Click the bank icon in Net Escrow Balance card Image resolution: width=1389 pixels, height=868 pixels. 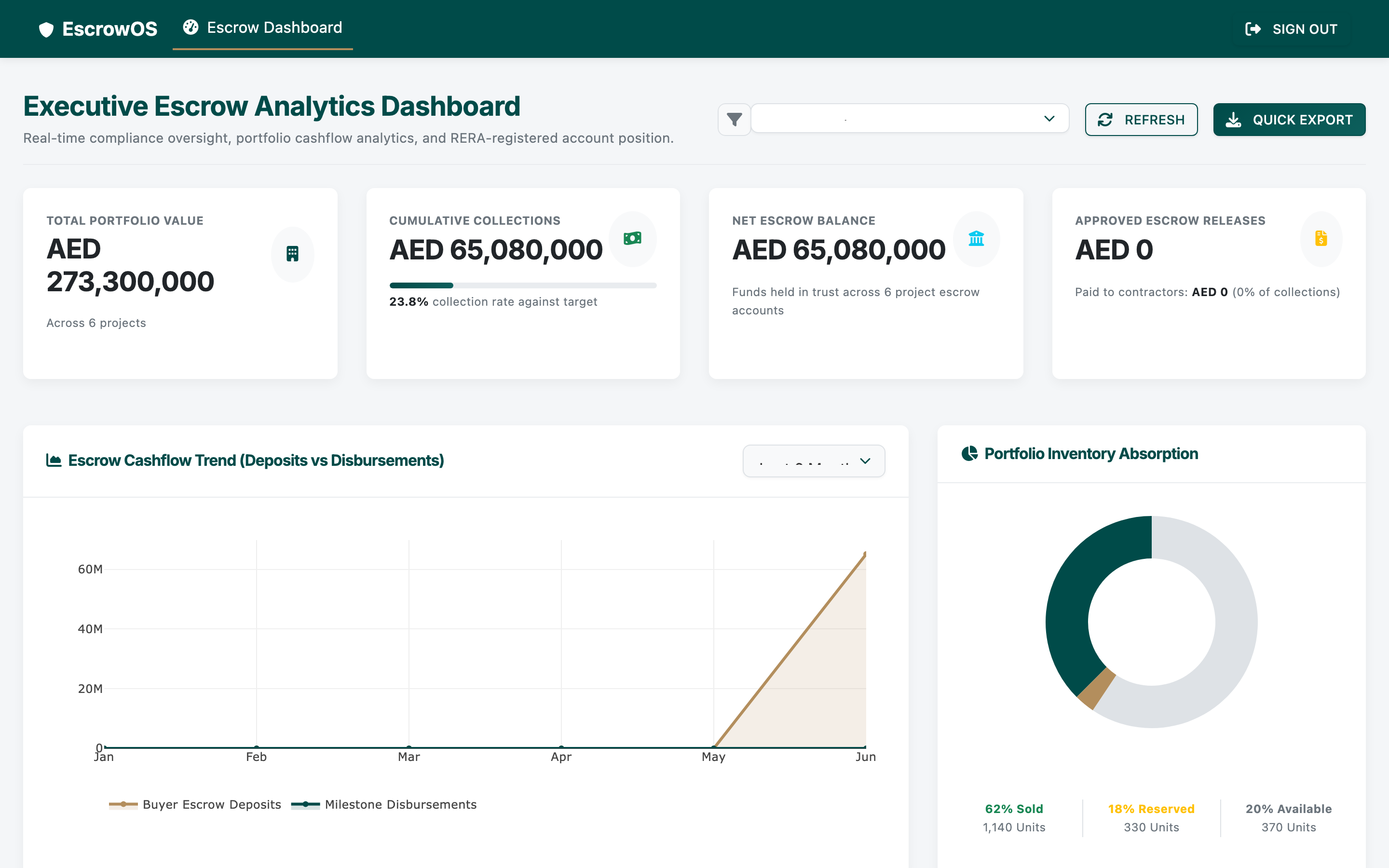[976, 238]
